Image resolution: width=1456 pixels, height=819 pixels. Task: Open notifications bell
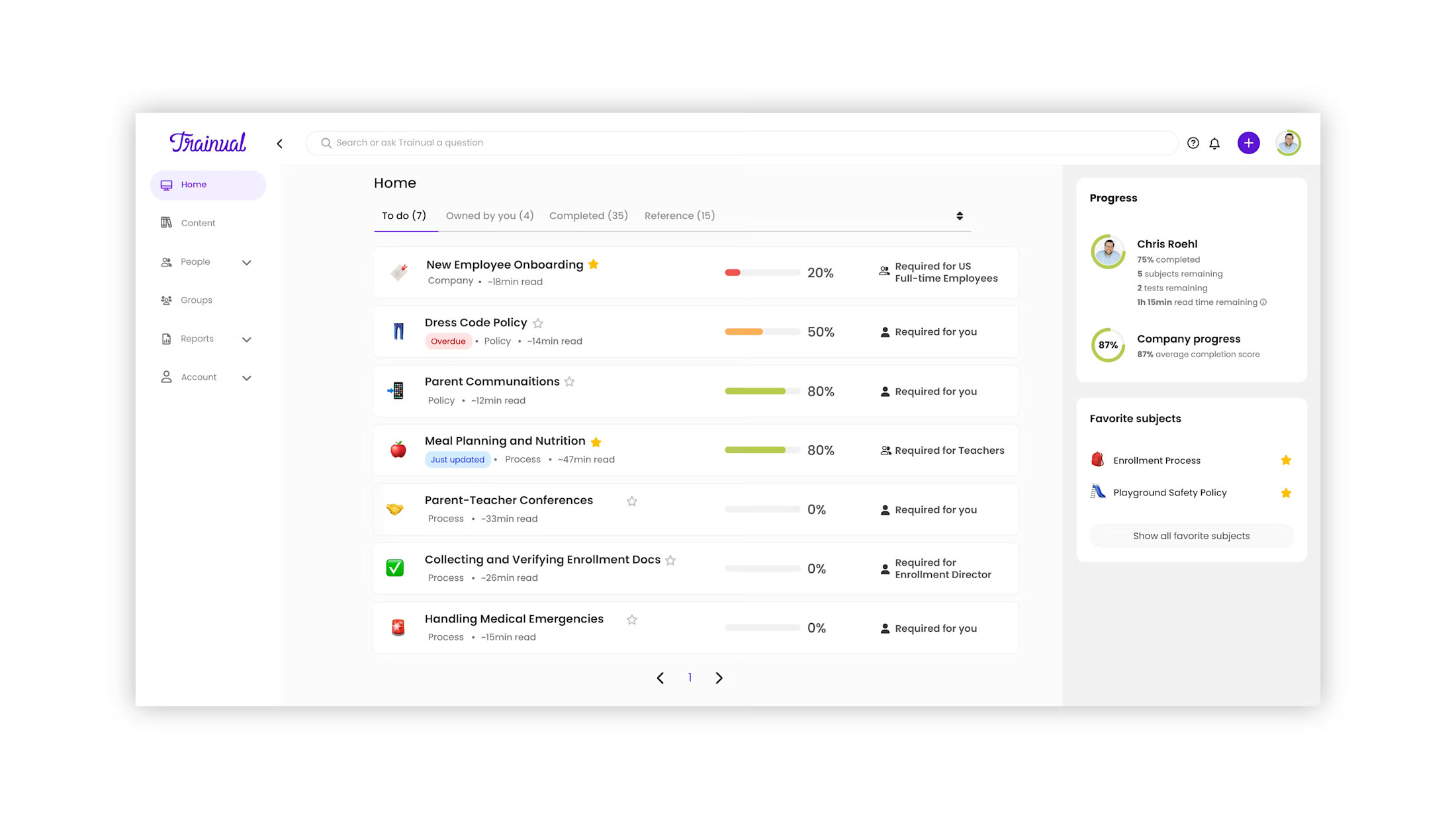tap(1215, 143)
